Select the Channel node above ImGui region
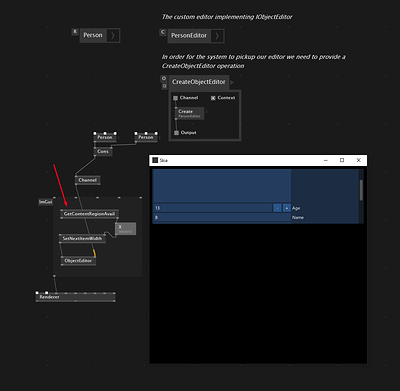Image resolution: width=400 pixels, height=391 pixels. (x=88, y=180)
